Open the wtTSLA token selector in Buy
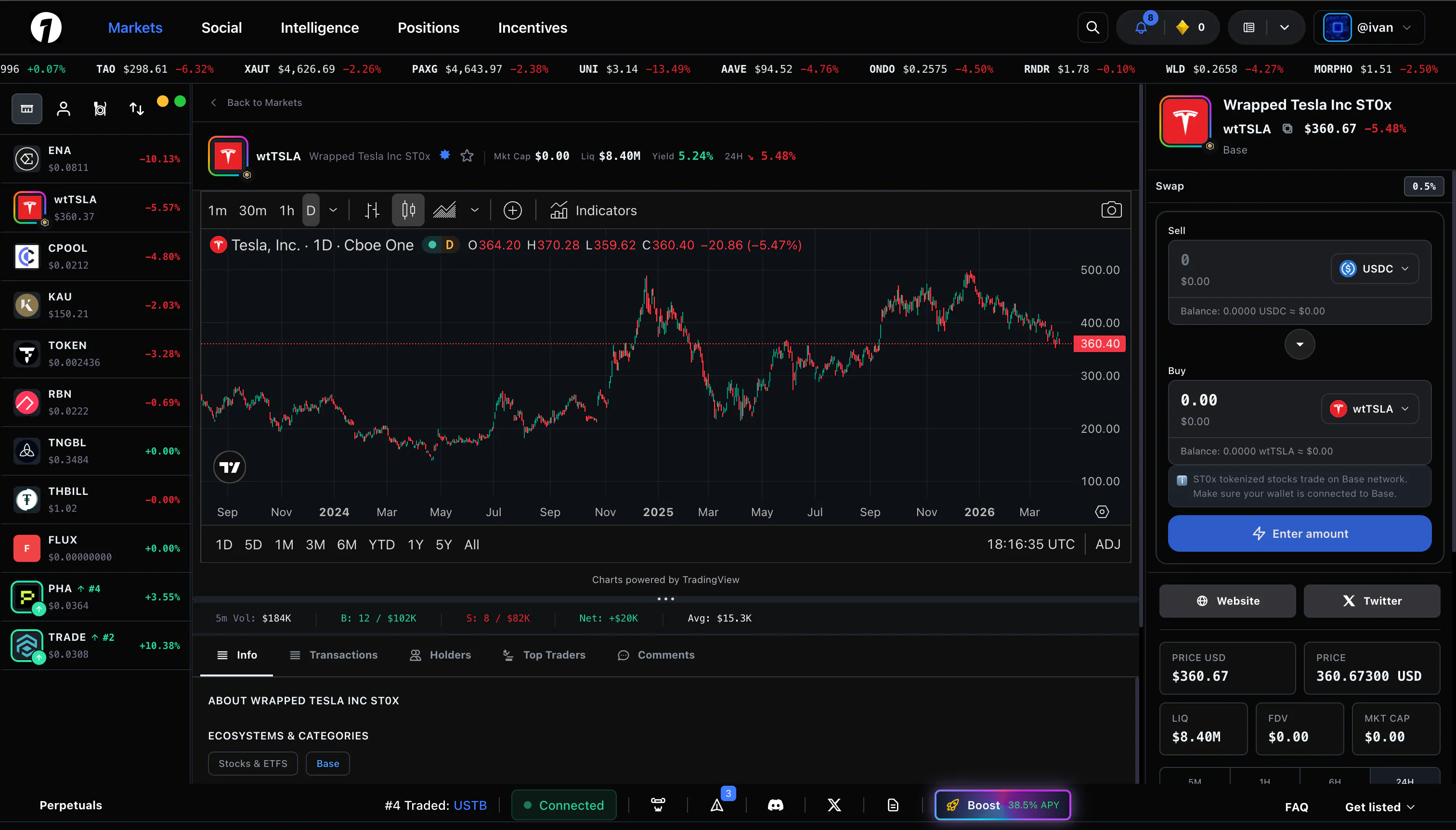 click(x=1370, y=409)
